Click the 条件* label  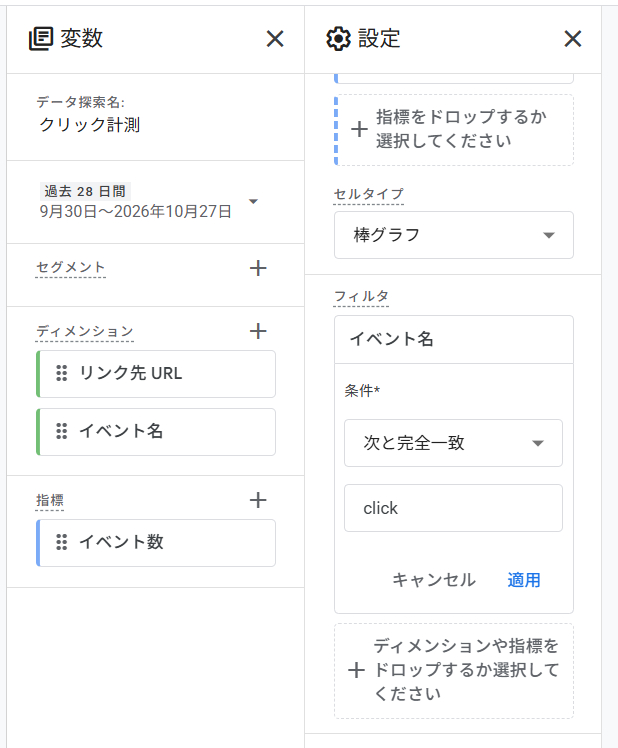[362, 391]
